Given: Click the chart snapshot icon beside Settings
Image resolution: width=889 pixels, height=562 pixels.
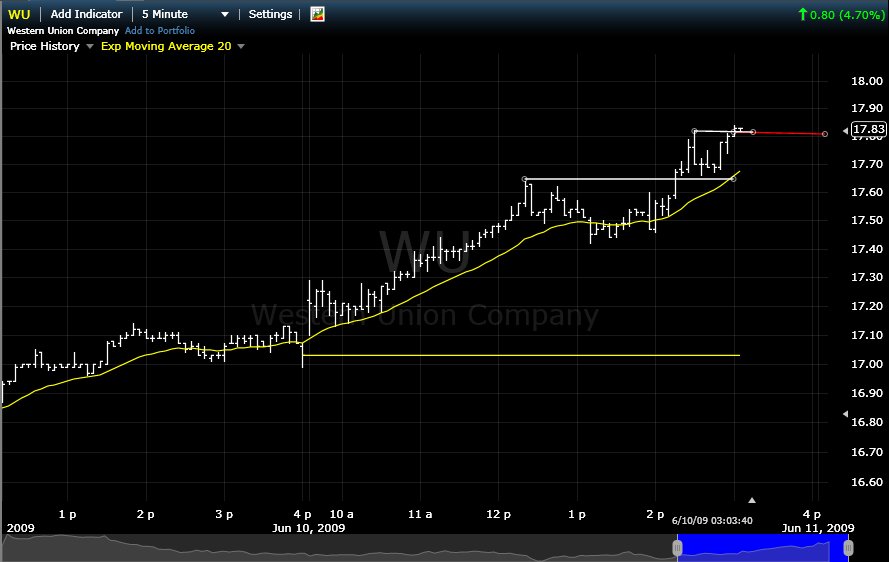Looking at the screenshot, I should (318, 14).
